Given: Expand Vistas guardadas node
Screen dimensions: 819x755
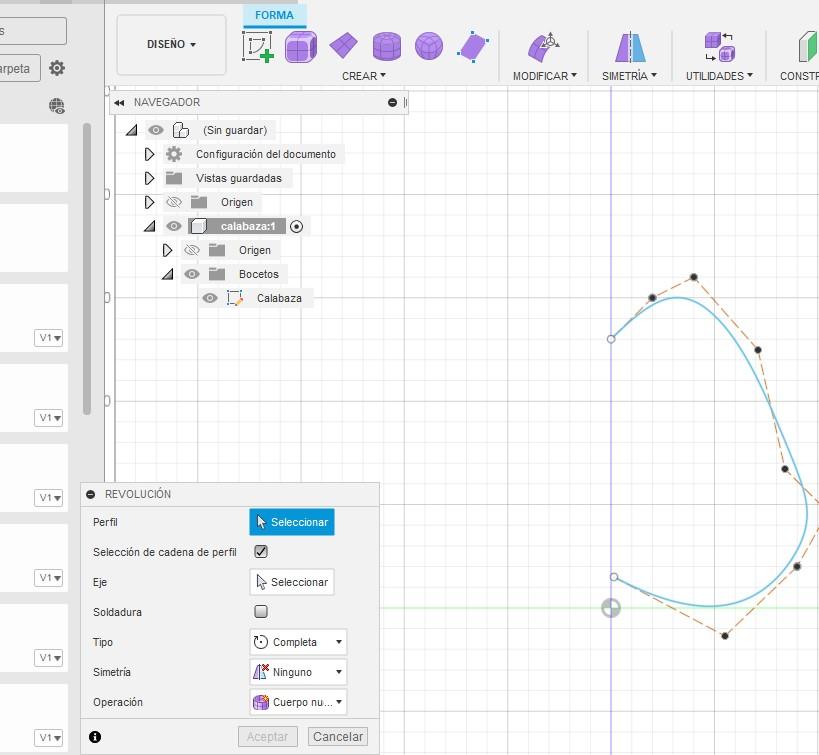Looking at the screenshot, I should [x=149, y=178].
